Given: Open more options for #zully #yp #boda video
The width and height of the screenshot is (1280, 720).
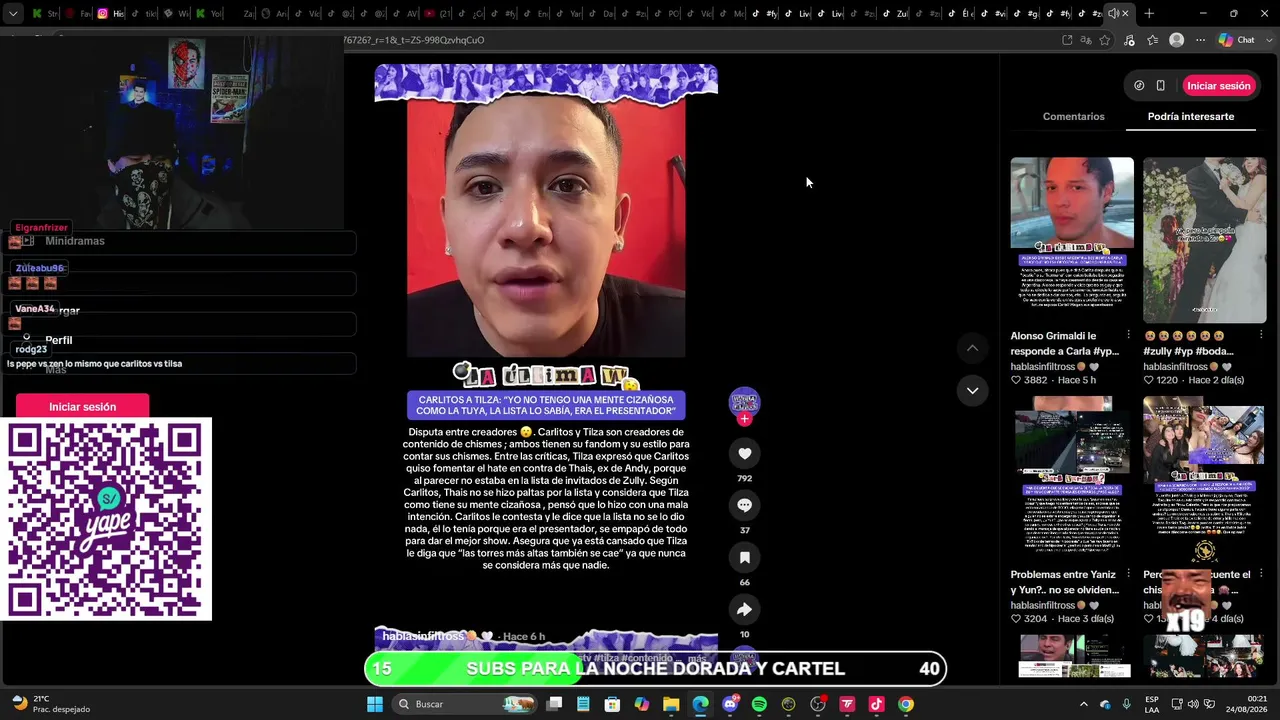Looking at the screenshot, I should [1261, 335].
